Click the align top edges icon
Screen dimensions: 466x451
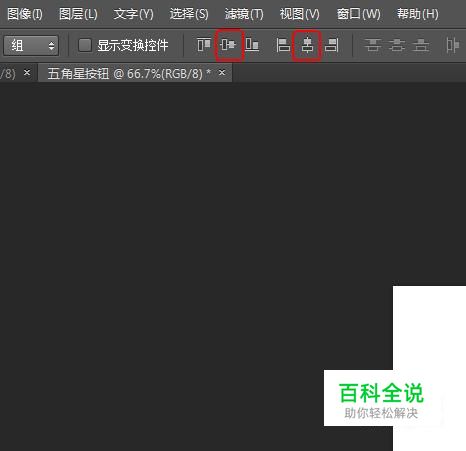click(204, 45)
